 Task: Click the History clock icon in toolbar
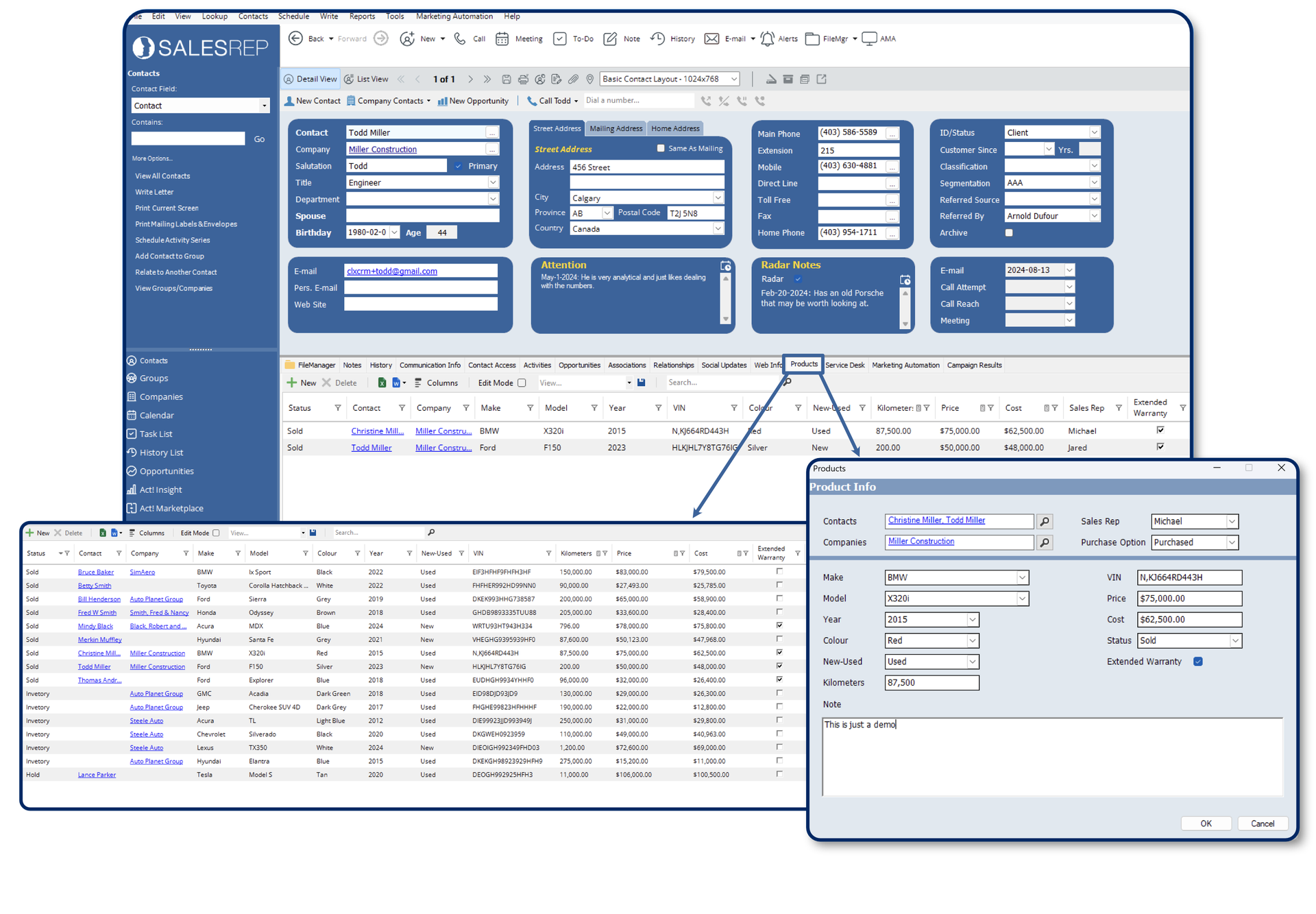[x=657, y=39]
